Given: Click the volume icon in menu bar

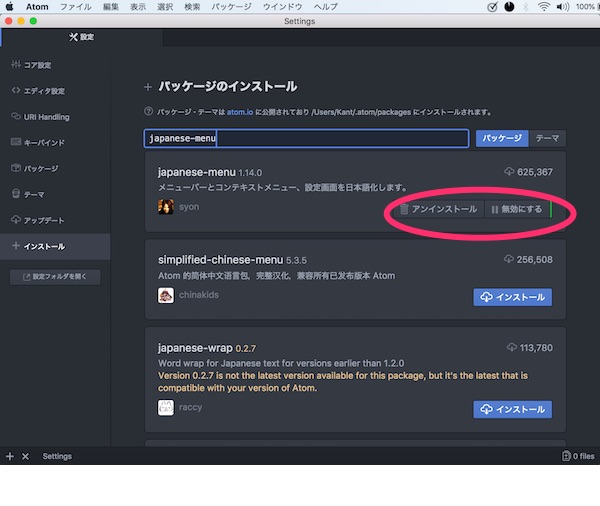Looking at the screenshot, I should coord(562,7).
